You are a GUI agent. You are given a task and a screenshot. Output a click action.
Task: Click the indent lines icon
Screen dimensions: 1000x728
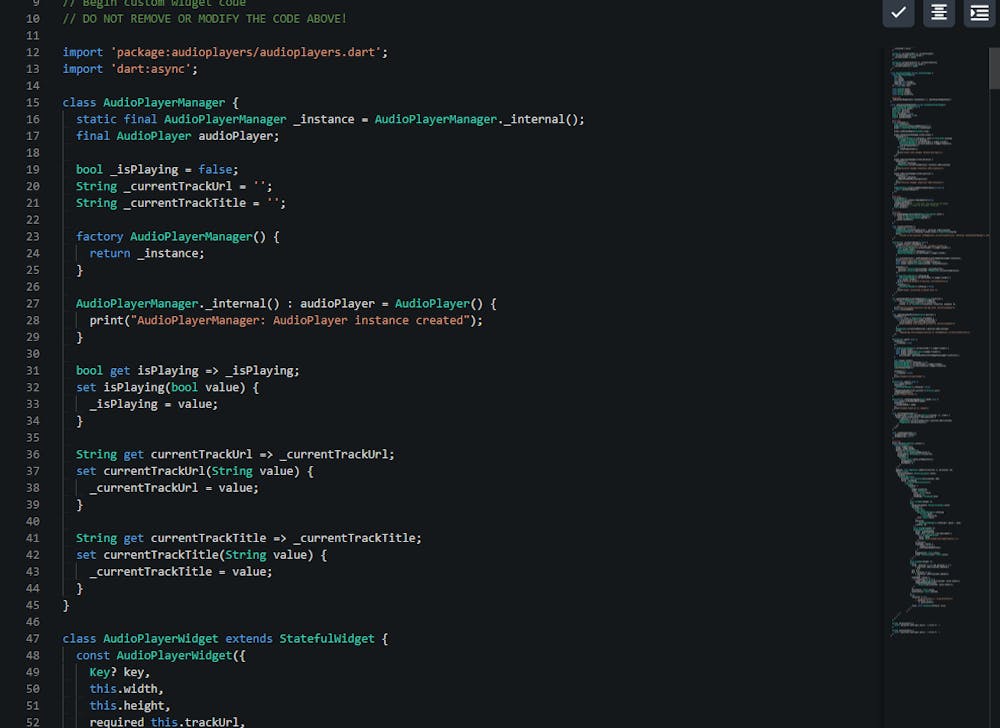980,12
